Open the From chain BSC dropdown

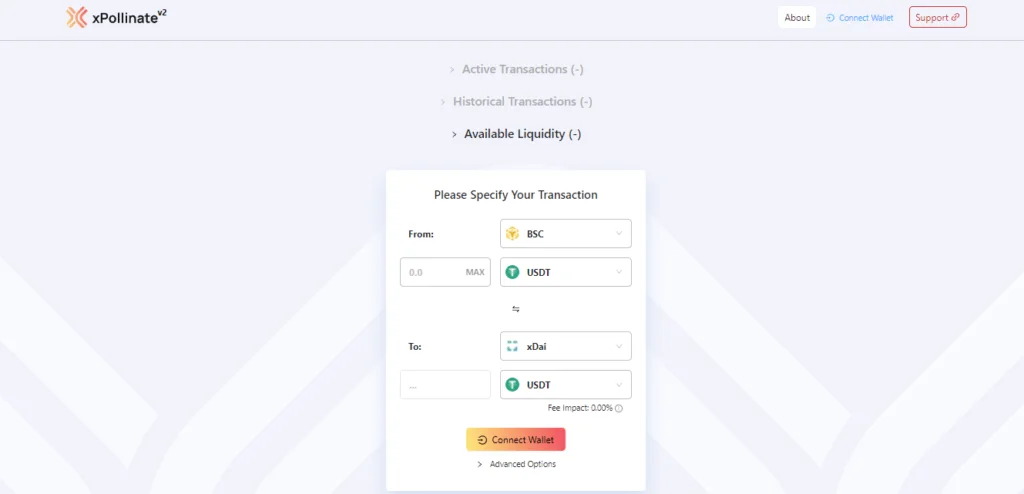(566, 234)
